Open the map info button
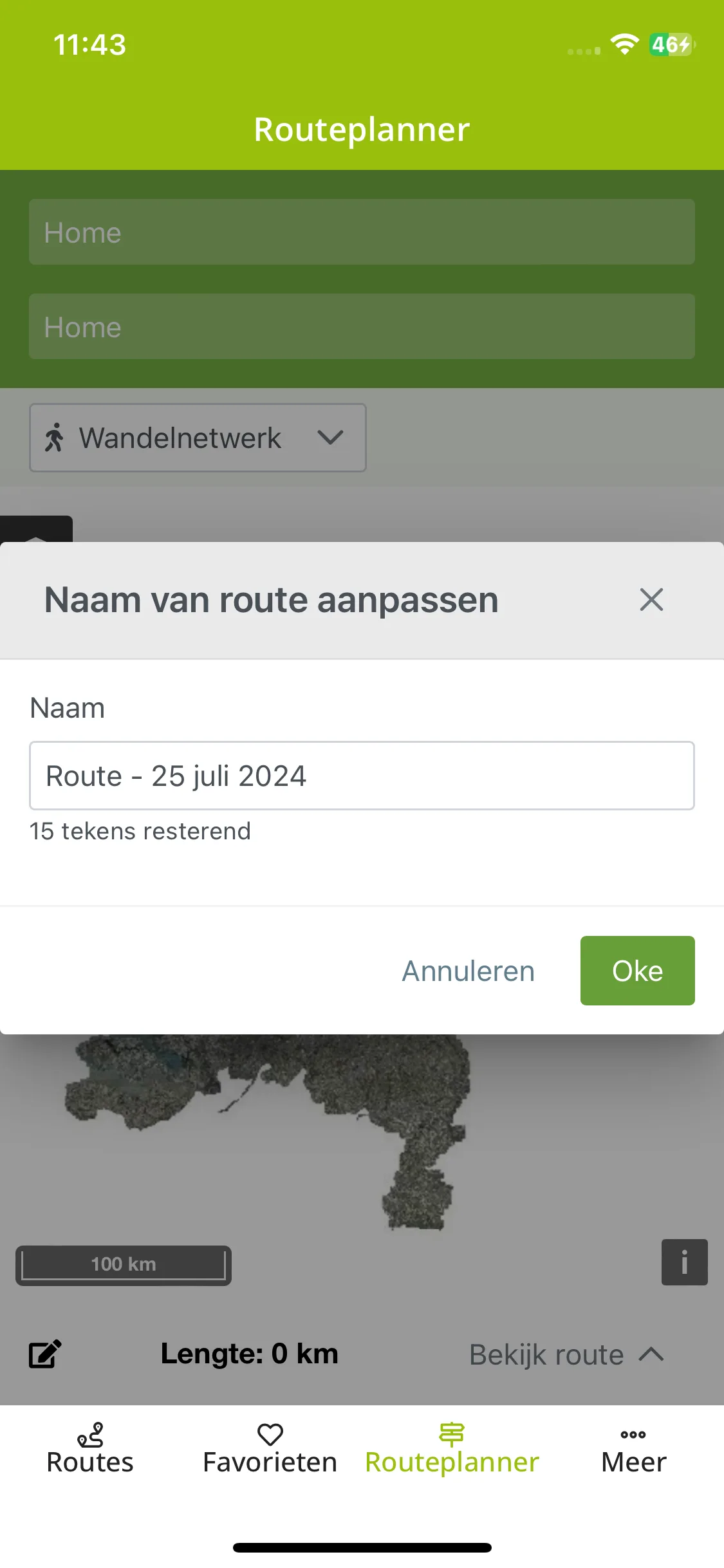The height and width of the screenshot is (1568, 724). (x=684, y=1262)
